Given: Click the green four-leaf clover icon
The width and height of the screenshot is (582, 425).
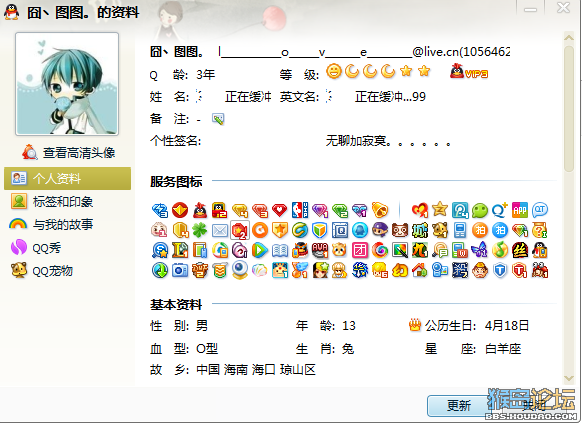Looking at the screenshot, I should pyautogui.click(x=200, y=231).
